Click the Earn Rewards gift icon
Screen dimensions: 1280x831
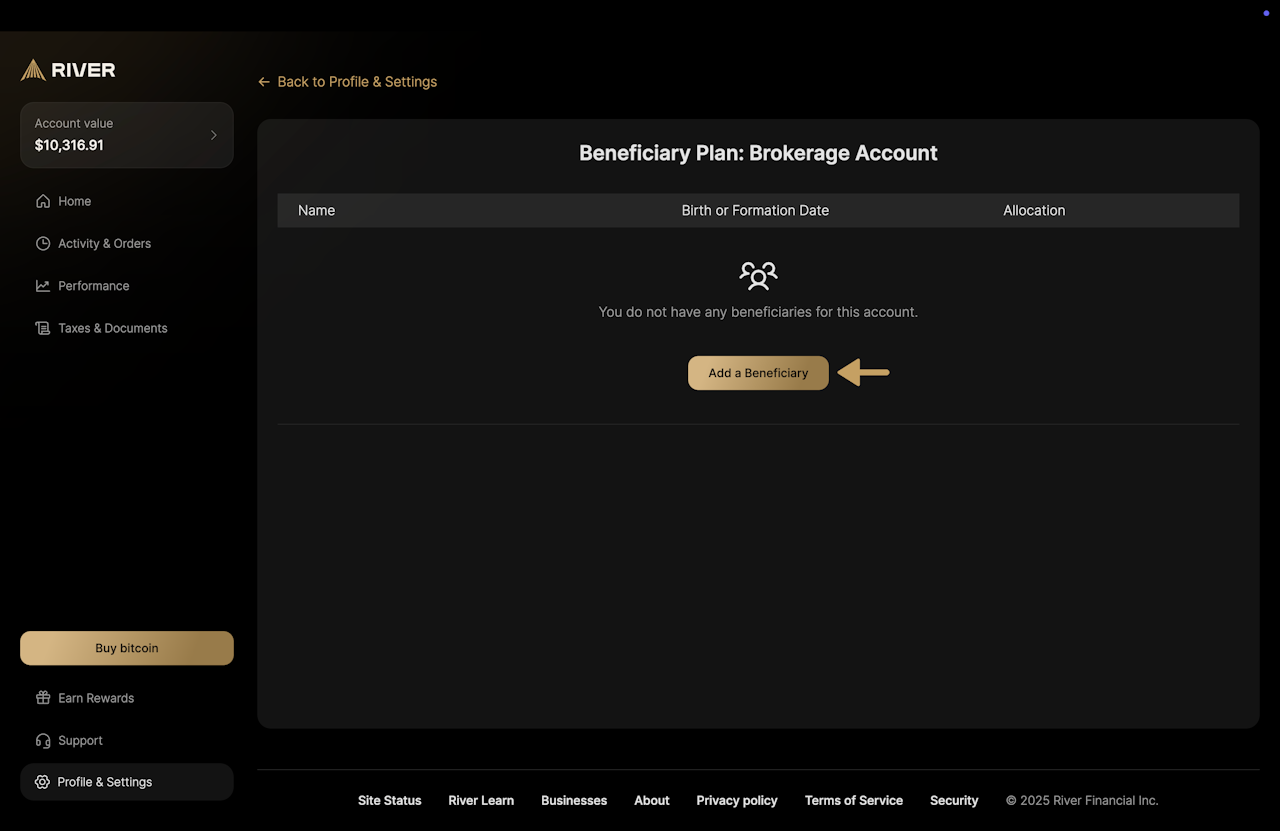[x=43, y=698]
